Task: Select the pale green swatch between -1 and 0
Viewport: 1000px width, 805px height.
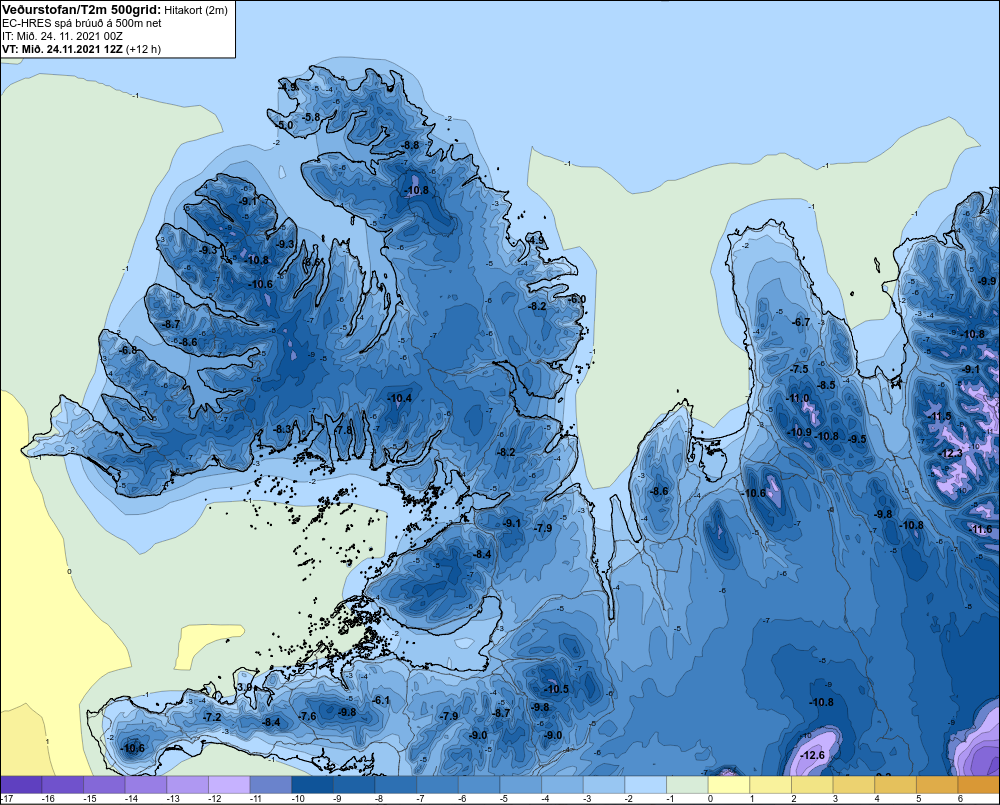Action: point(688,785)
